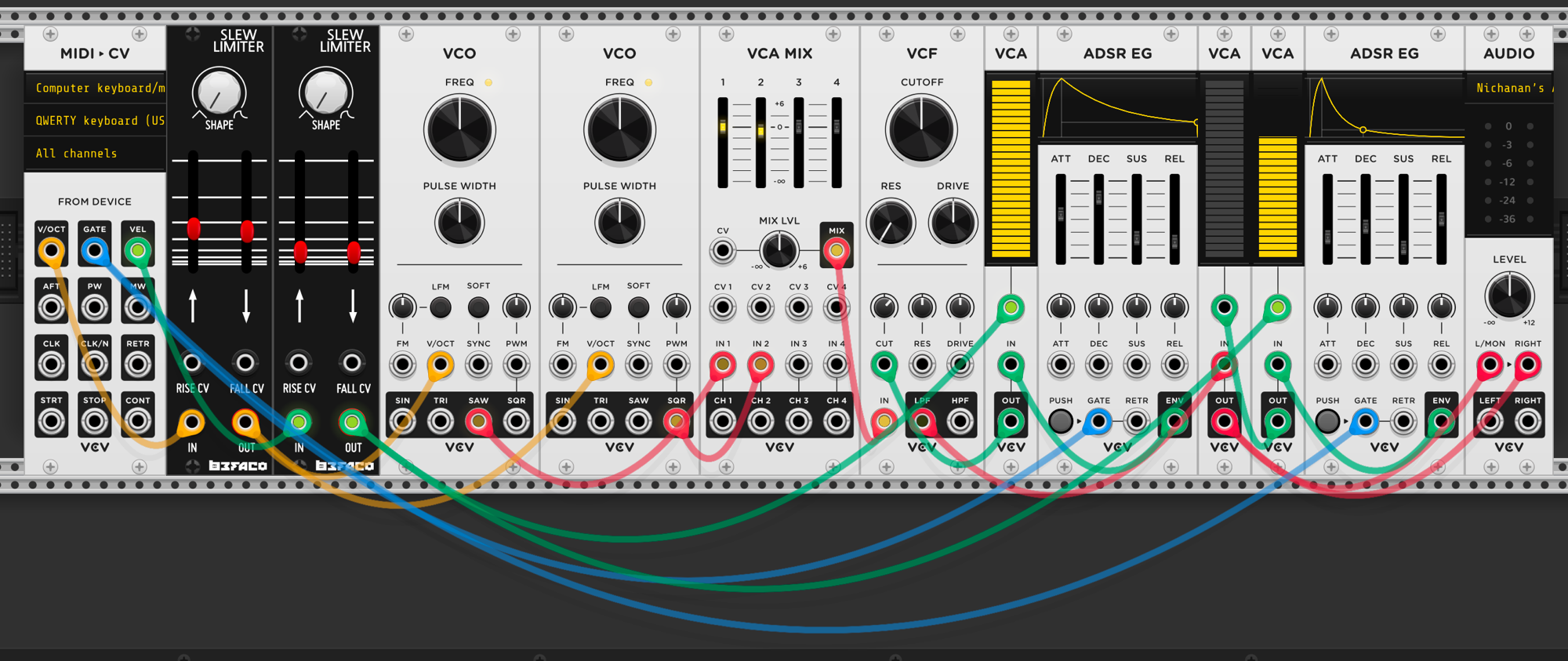The width and height of the screenshot is (1568, 661).
Task: Open the All channels dropdown
Action: coord(96,154)
